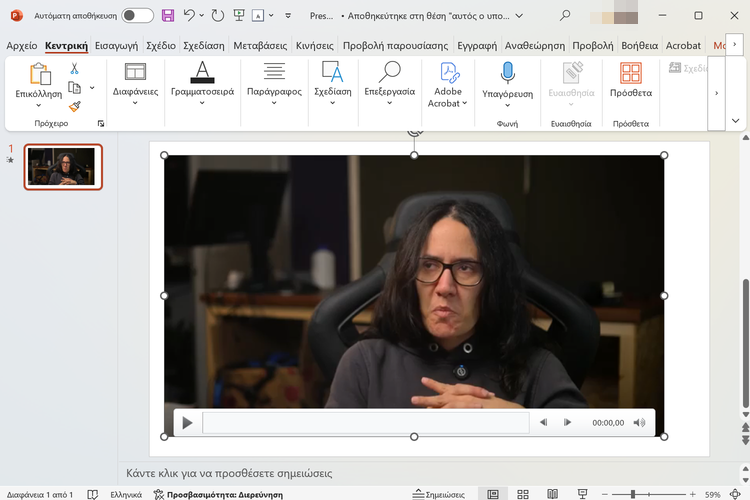Mute the video with speaker icon
750x500 pixels.
pyautogui.click(x=640, y=422)
